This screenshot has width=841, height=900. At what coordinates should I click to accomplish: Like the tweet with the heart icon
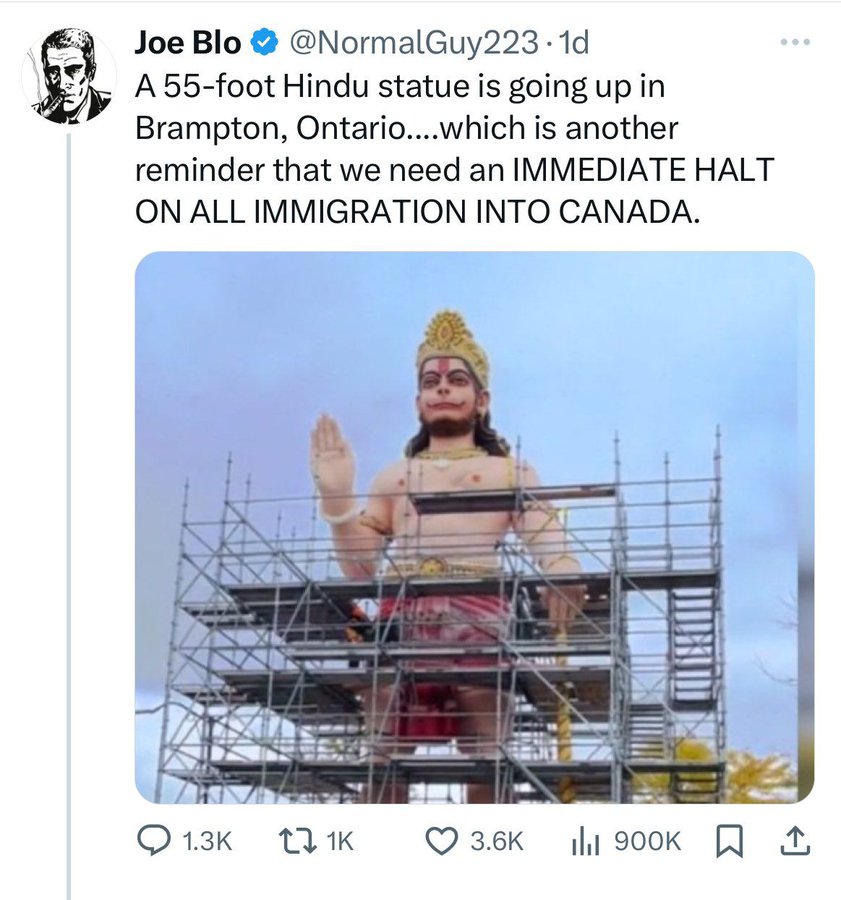[441, 843]
